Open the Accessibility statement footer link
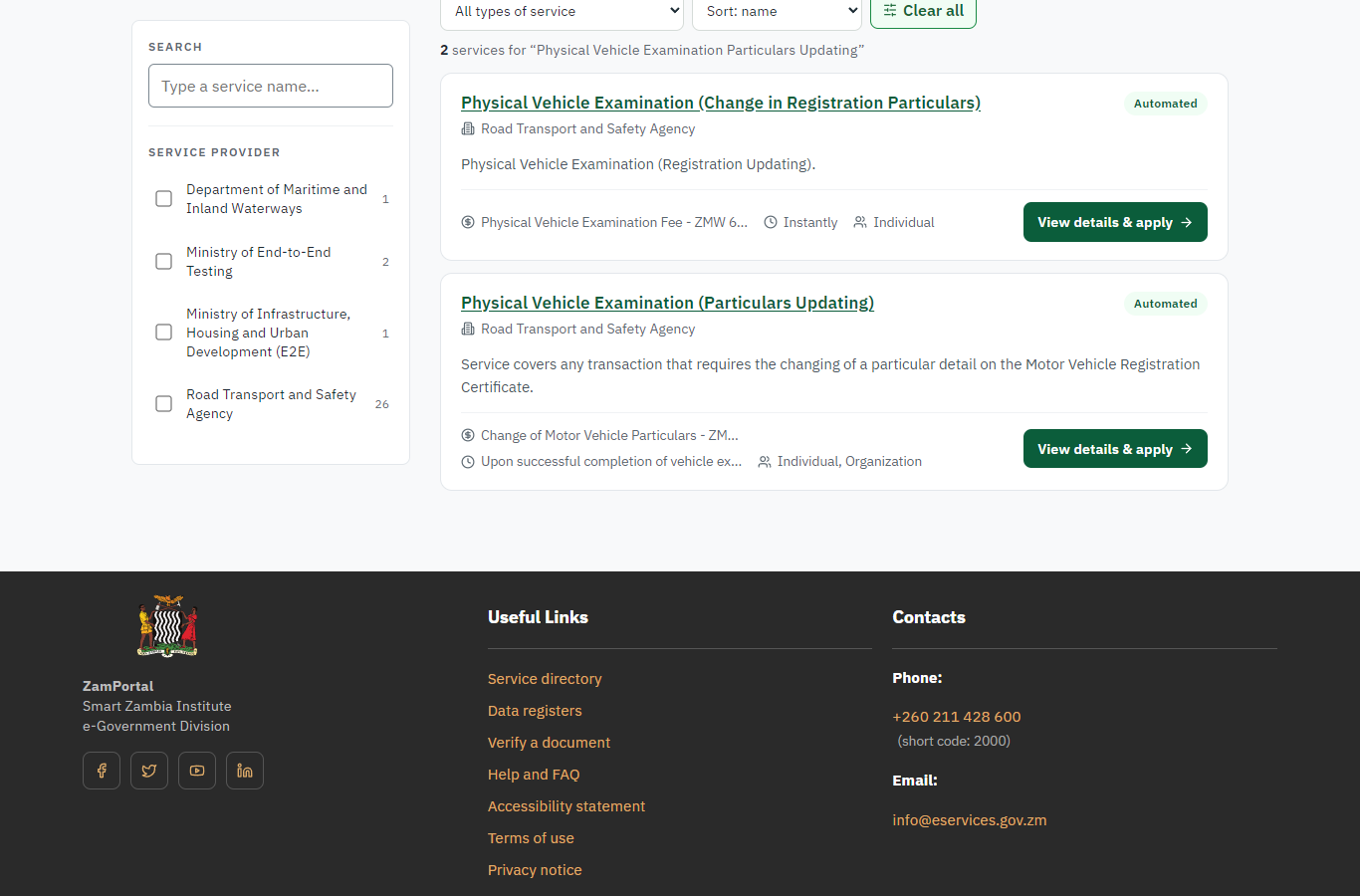The height and width of the screenshot is (896, 1360). click(x=567, y=806)
